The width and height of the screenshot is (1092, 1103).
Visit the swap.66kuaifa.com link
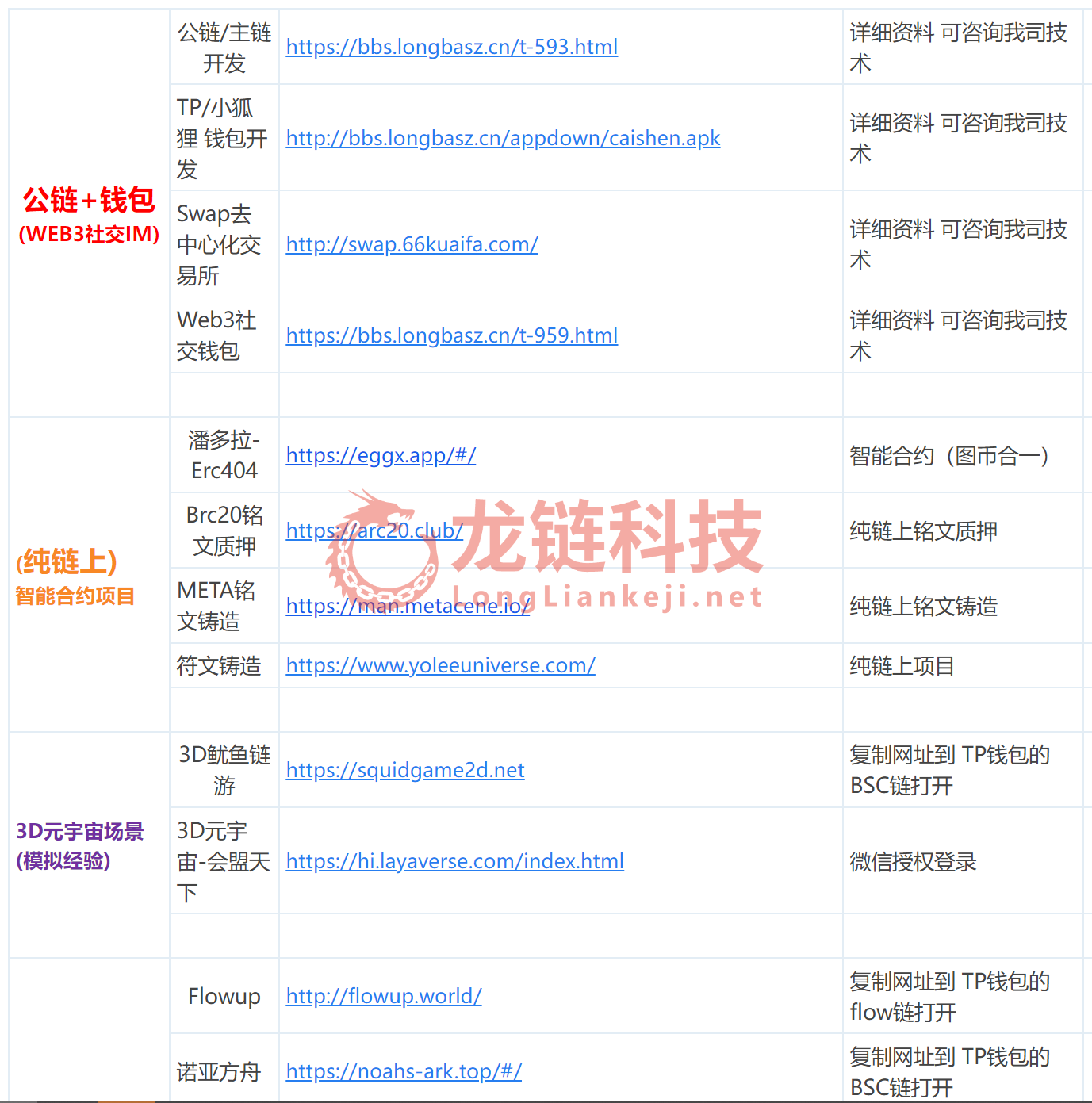(412, 244)
